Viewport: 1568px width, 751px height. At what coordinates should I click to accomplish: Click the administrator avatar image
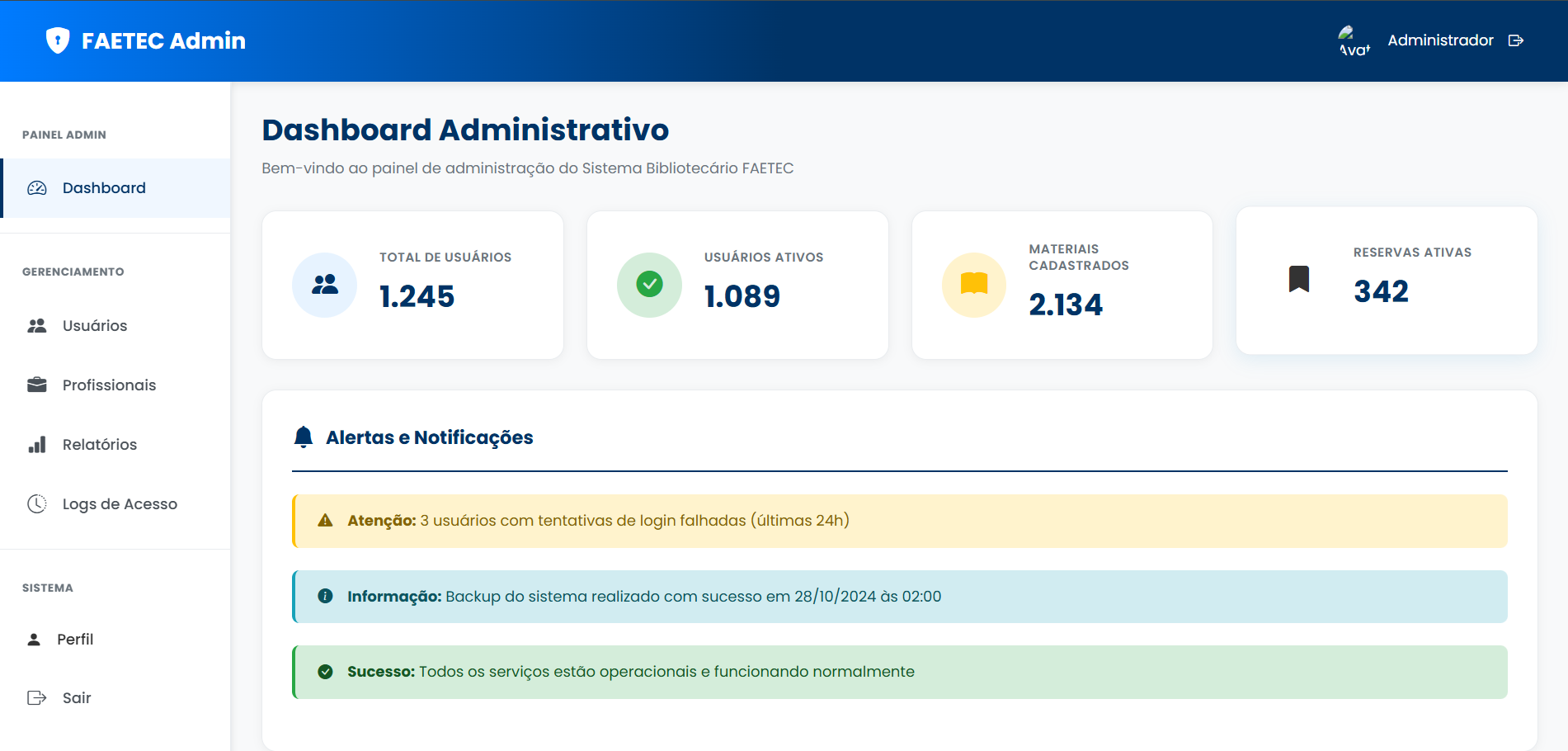1354,40
